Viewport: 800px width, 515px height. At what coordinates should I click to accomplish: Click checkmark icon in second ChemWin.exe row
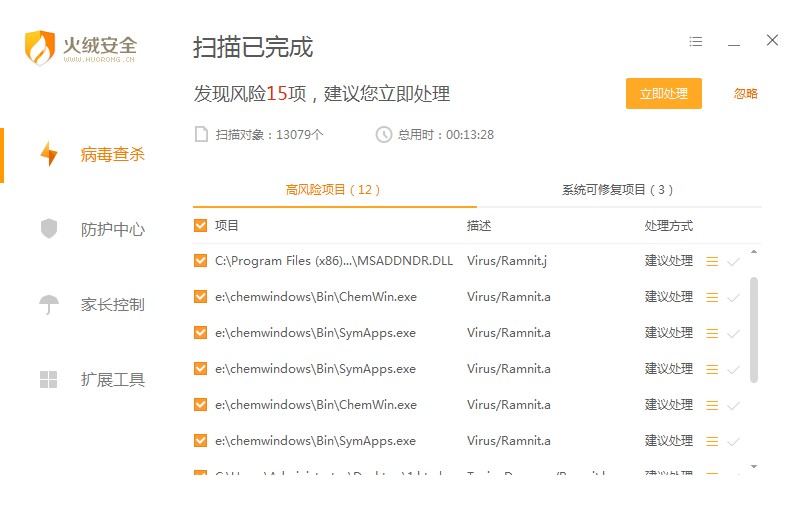click(x=734, y=406)
